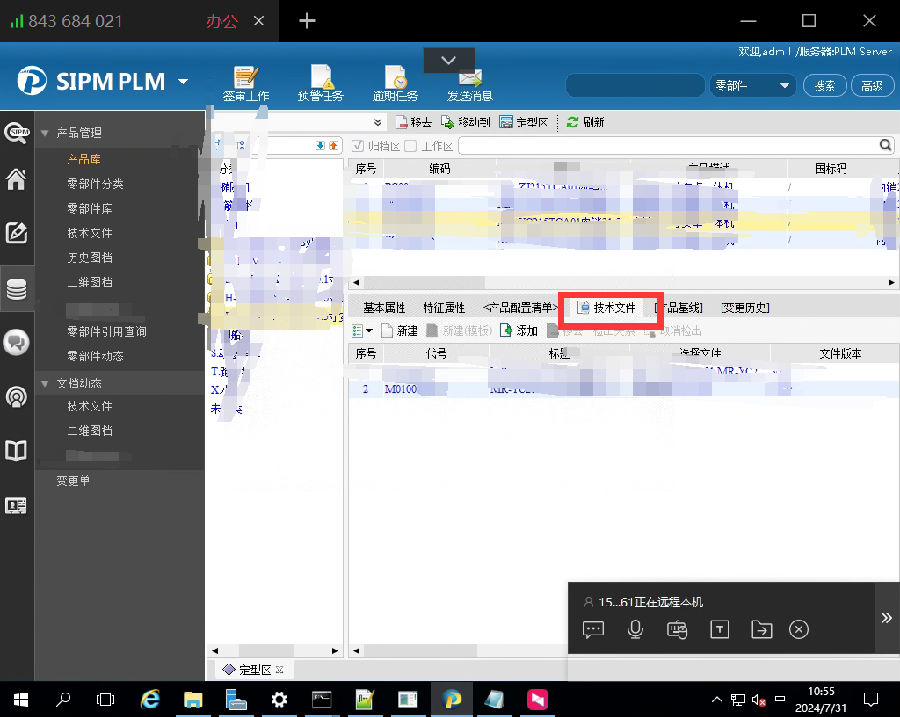This screenshot has width=900, height=717.
Task: Click the 高级 advanced search button
Action: (871, 86)
